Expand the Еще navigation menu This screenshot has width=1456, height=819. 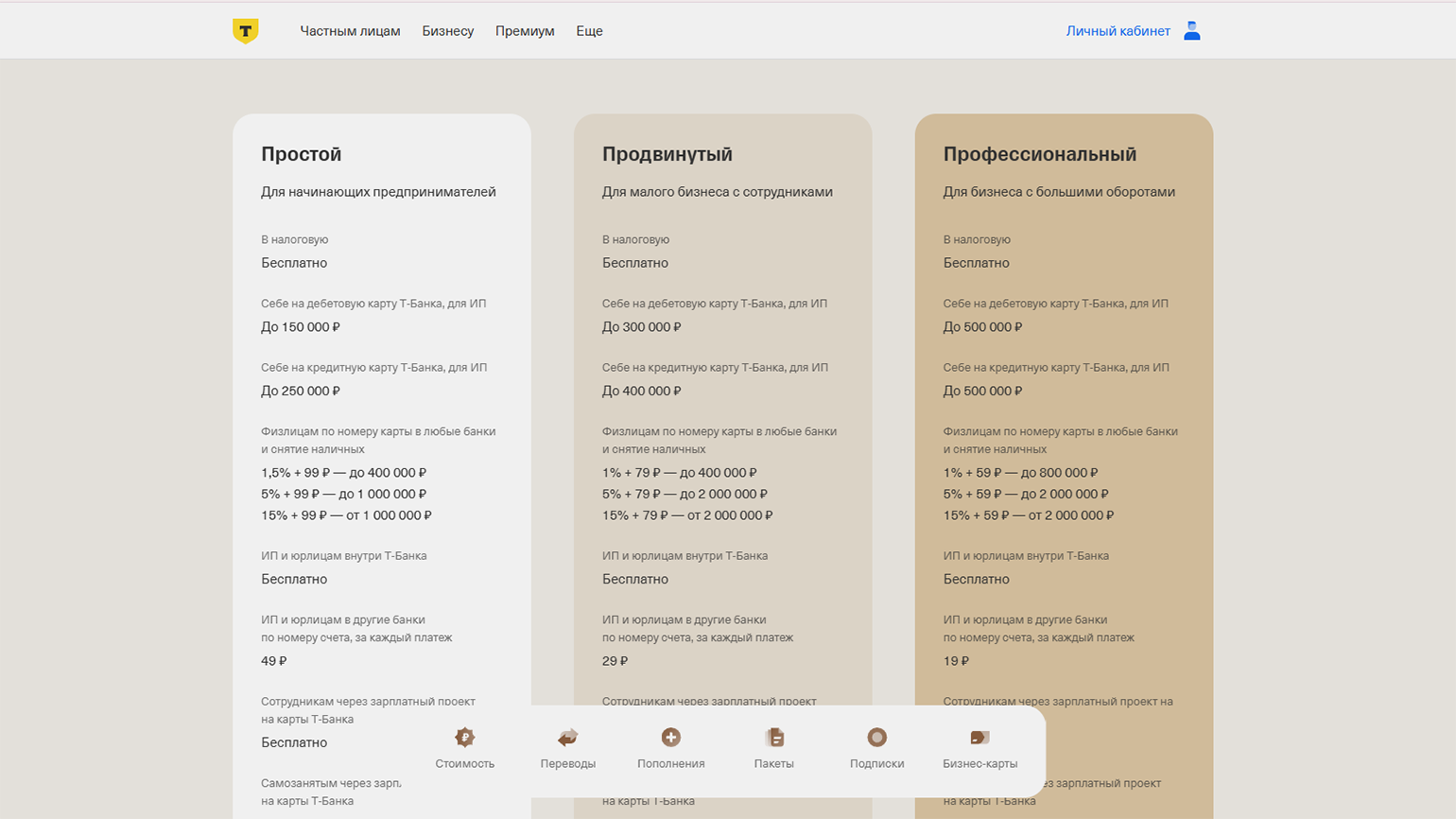point(589,31)
